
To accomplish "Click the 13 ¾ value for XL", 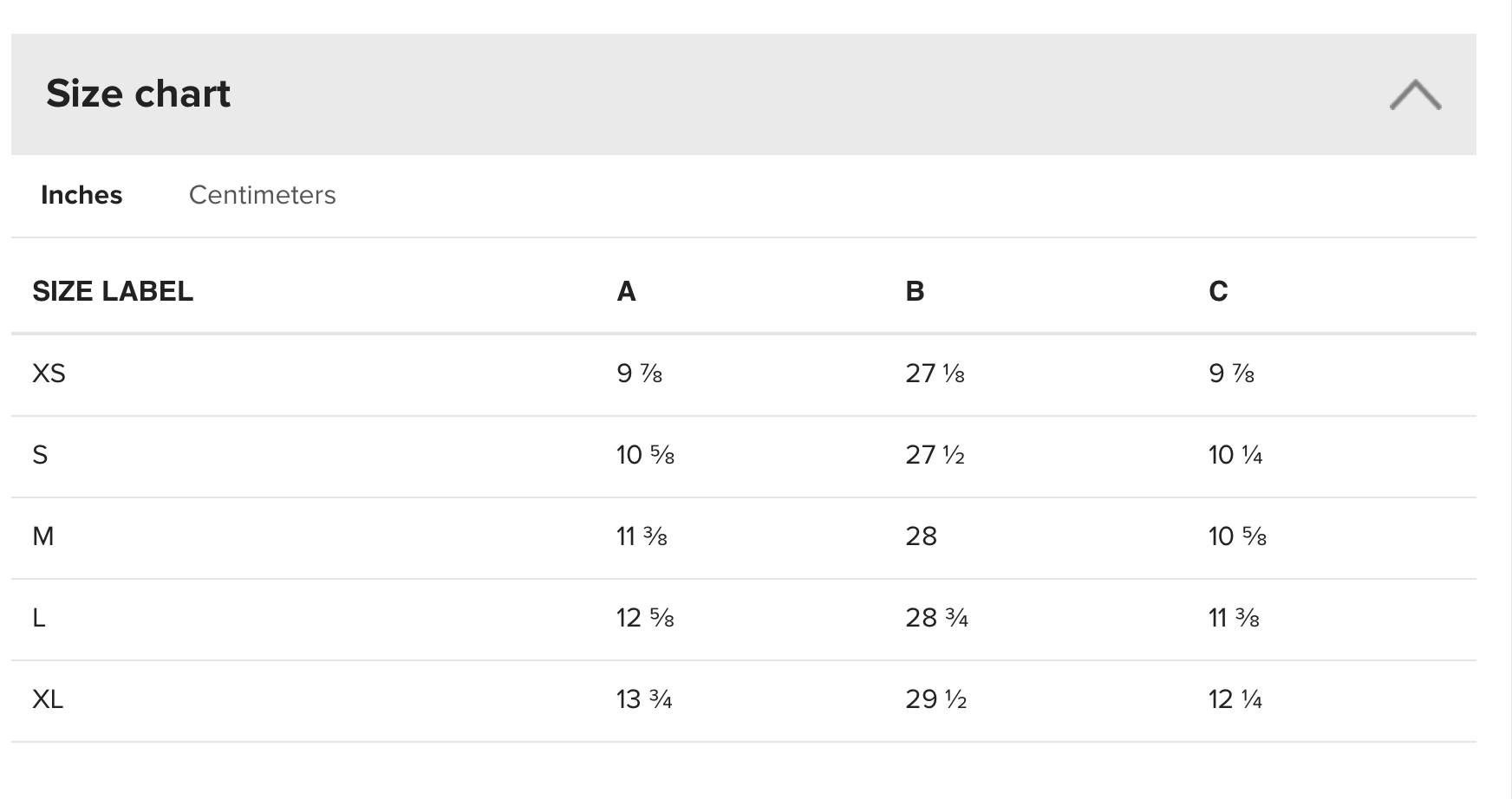I will pyautogui.click(x=644, y=699).
